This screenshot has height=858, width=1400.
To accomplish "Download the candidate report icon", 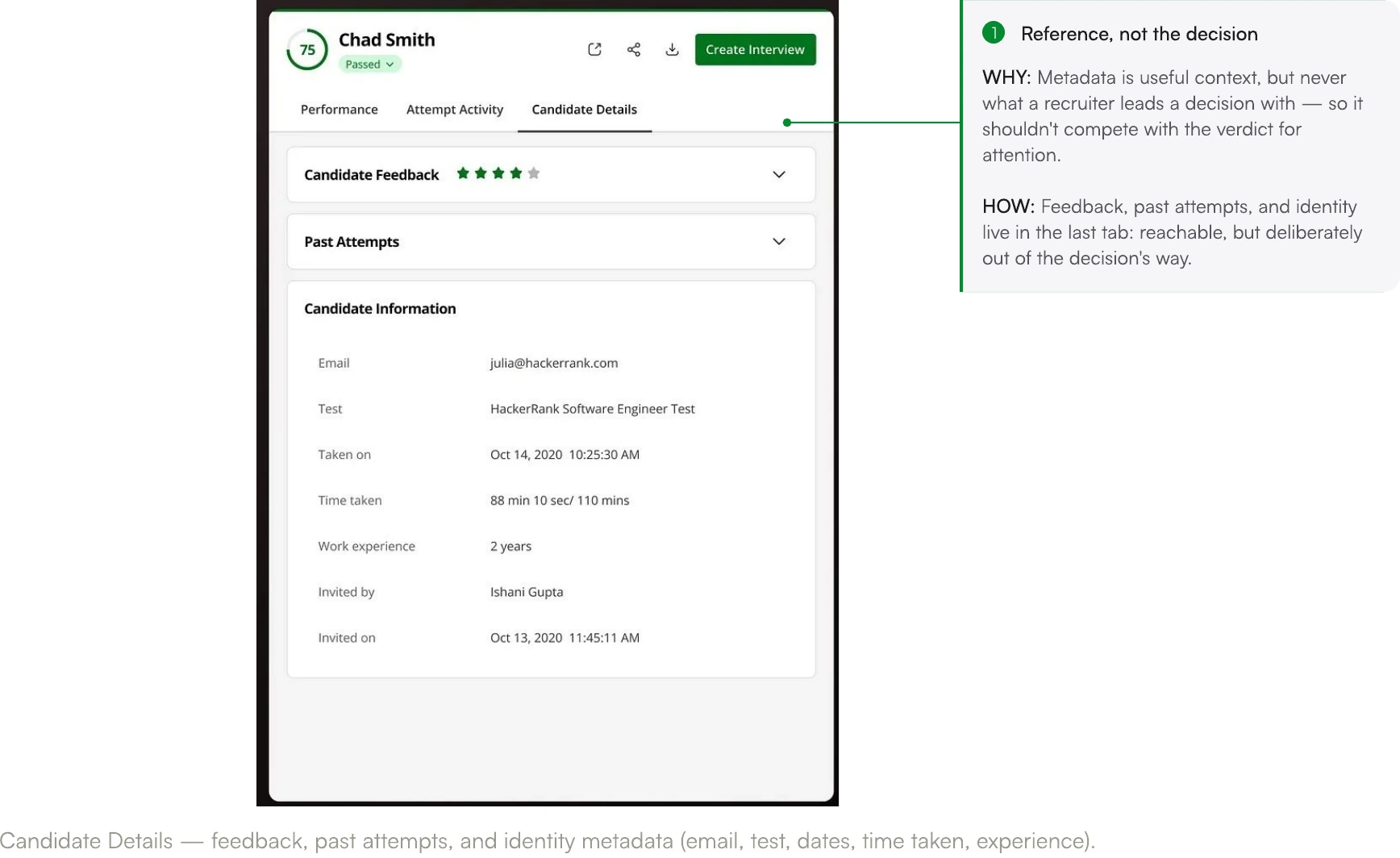I will [672, 49].
